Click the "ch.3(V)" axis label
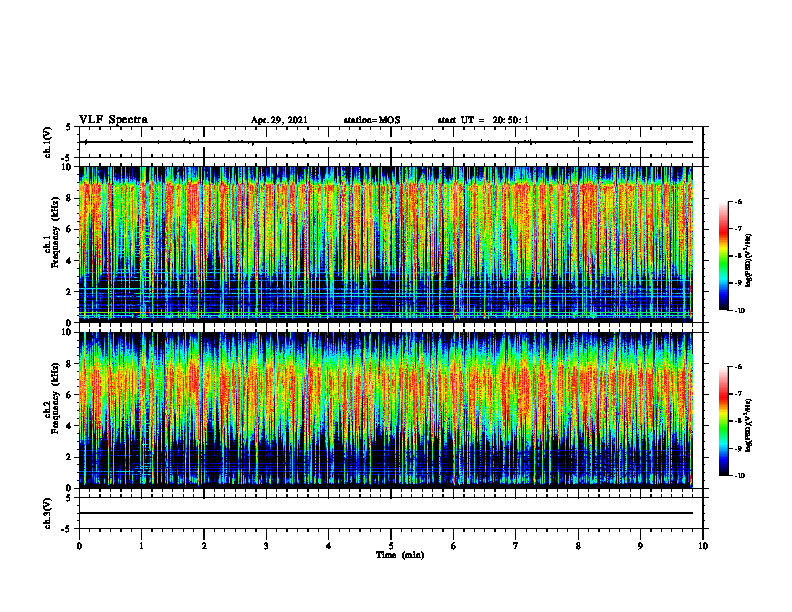792x612 pixels. [48, 513]
